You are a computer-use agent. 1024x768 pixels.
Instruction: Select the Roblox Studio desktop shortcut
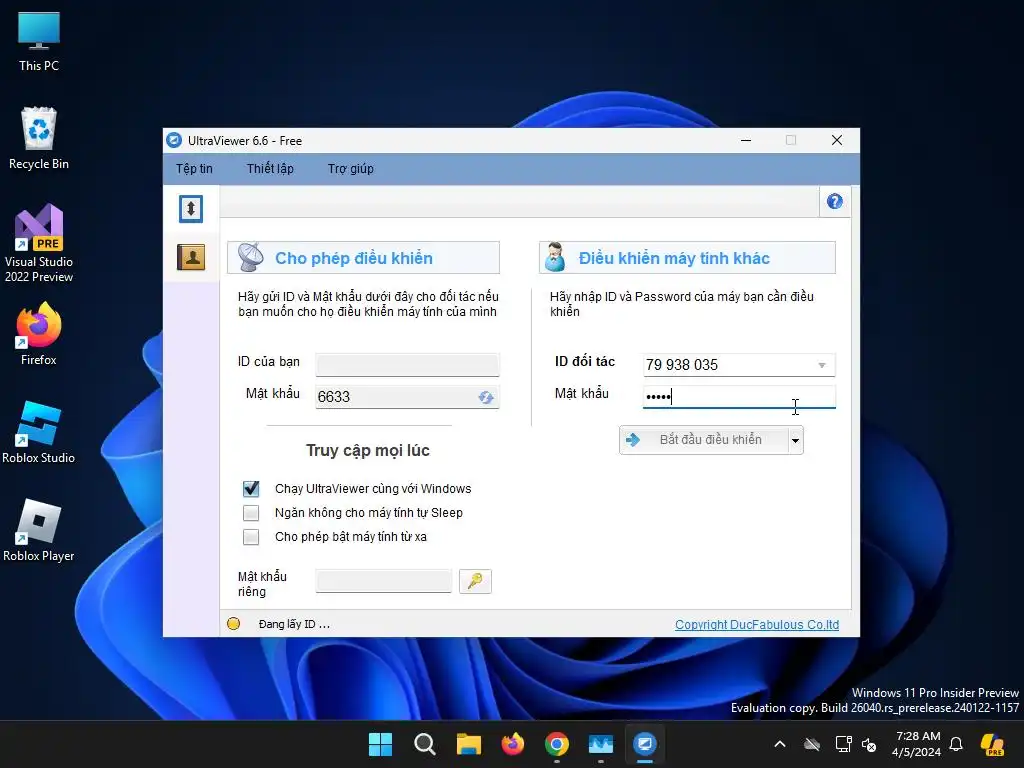click(x=39, y=432)
